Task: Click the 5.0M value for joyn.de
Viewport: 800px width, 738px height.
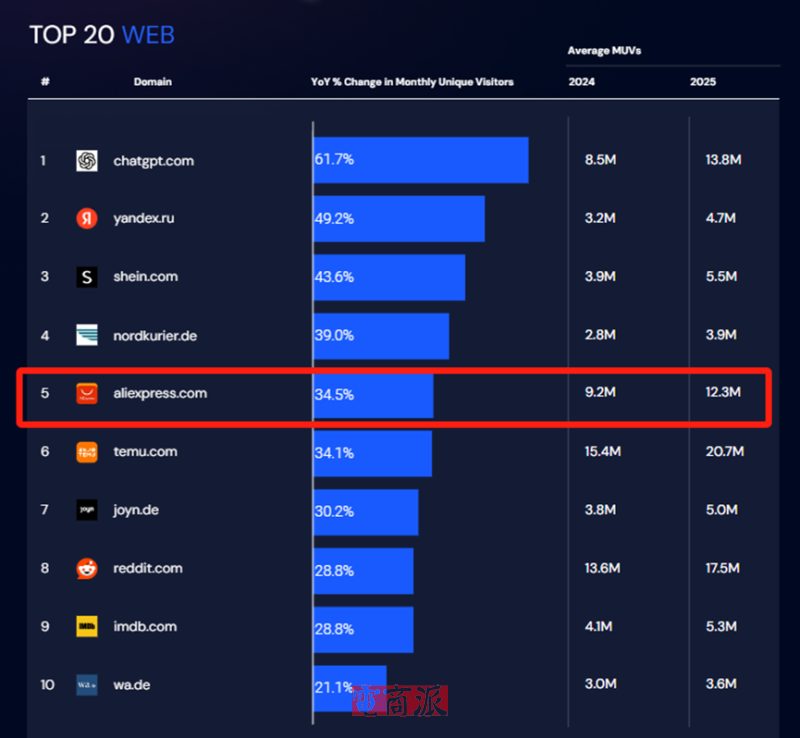Action: click(722, 509)
